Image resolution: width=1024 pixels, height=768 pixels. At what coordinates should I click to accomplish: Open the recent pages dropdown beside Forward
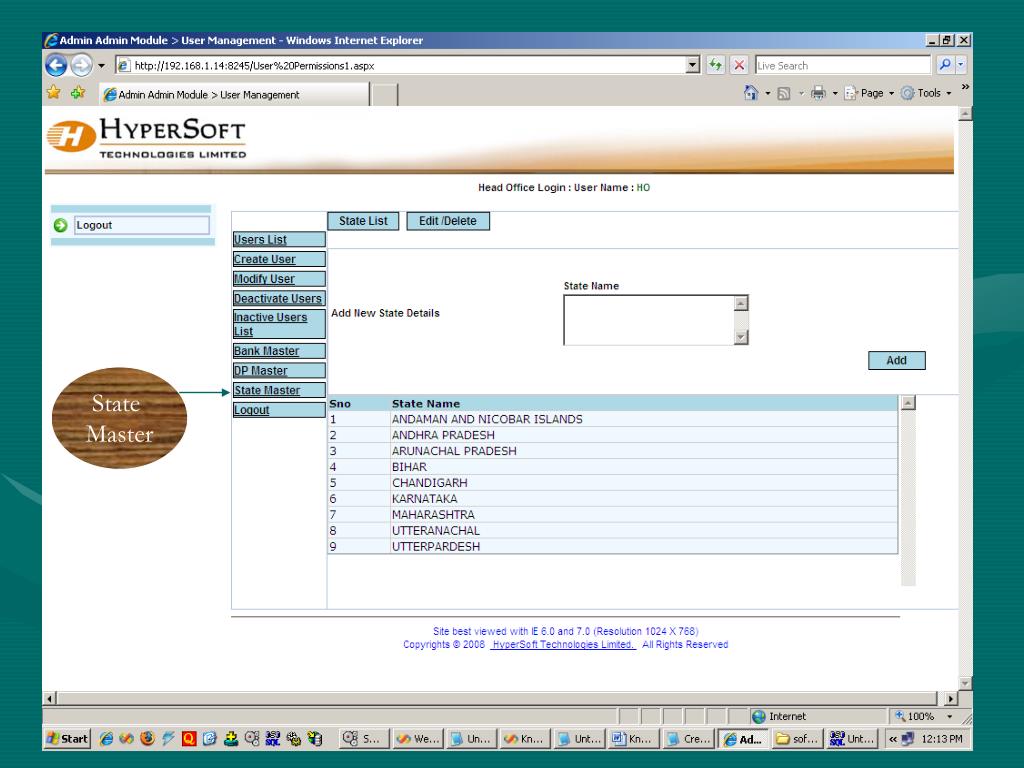pos(101,65)
